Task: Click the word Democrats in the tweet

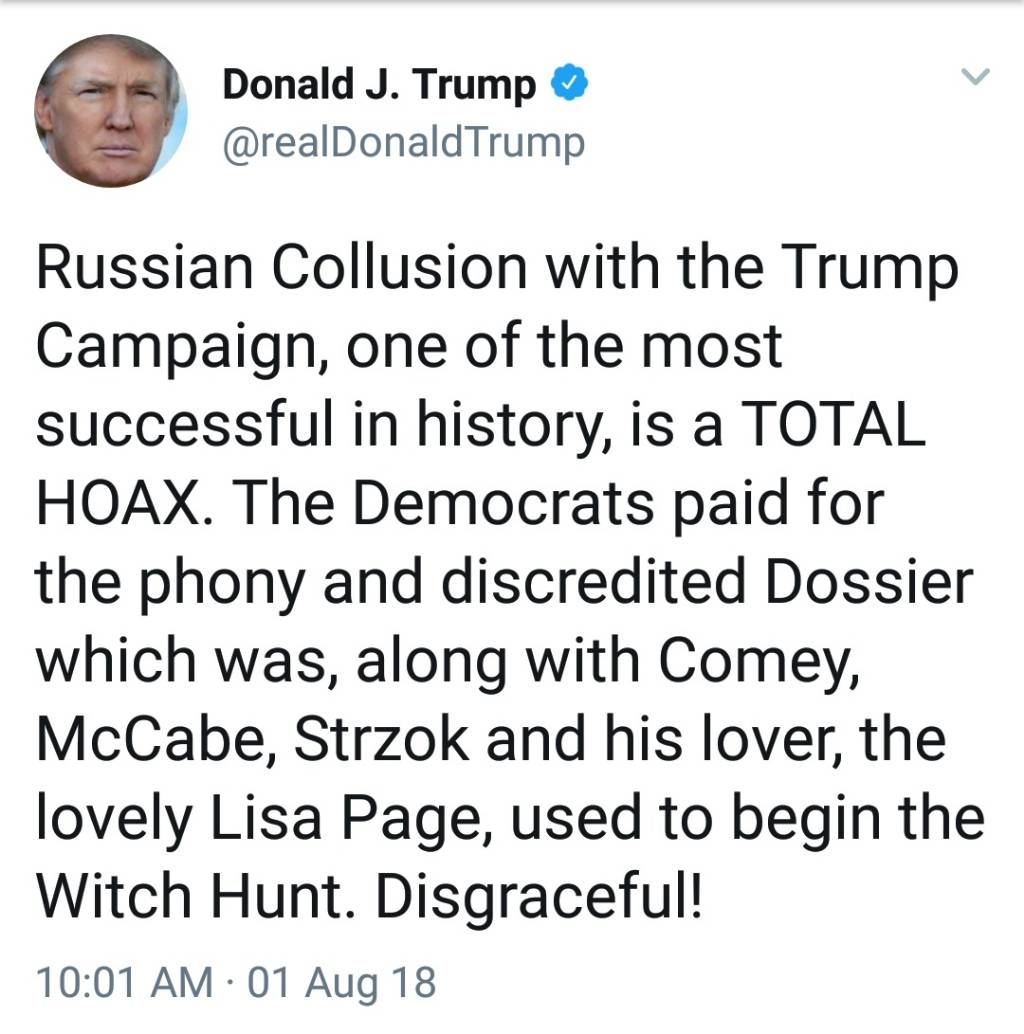Action: [504, 502]
